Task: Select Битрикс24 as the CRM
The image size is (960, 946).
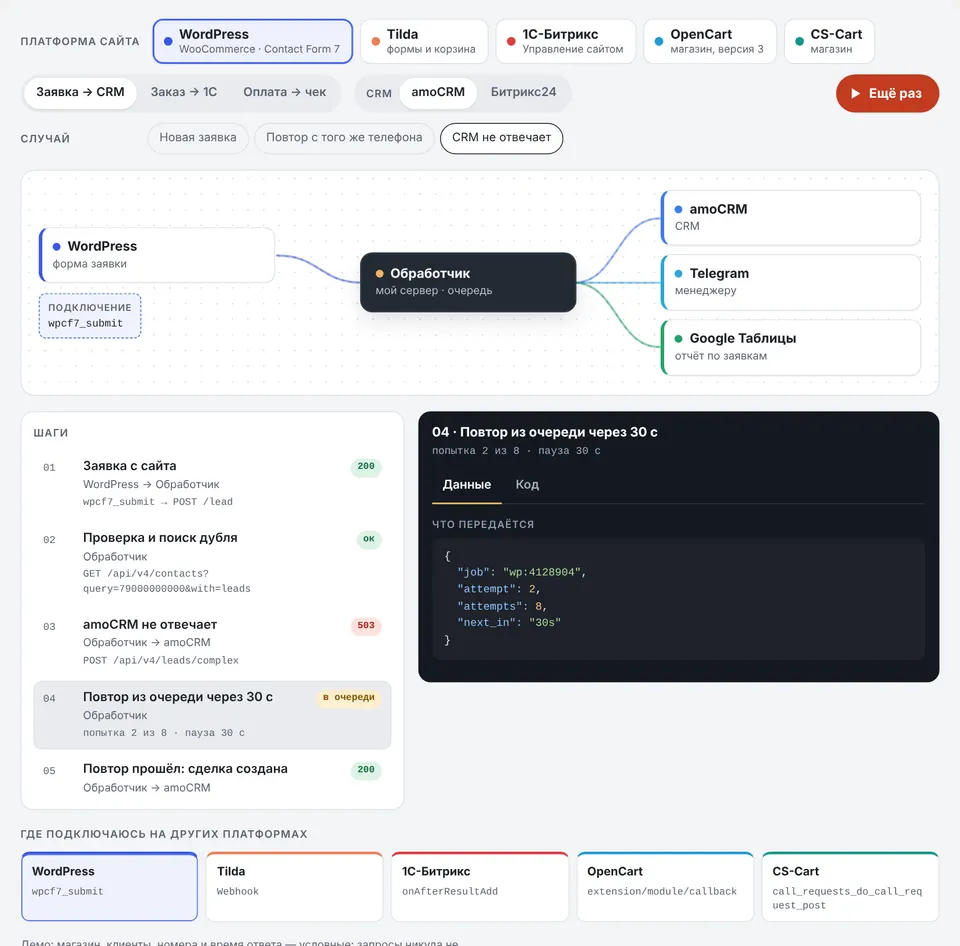Action: tap(523, 92)
